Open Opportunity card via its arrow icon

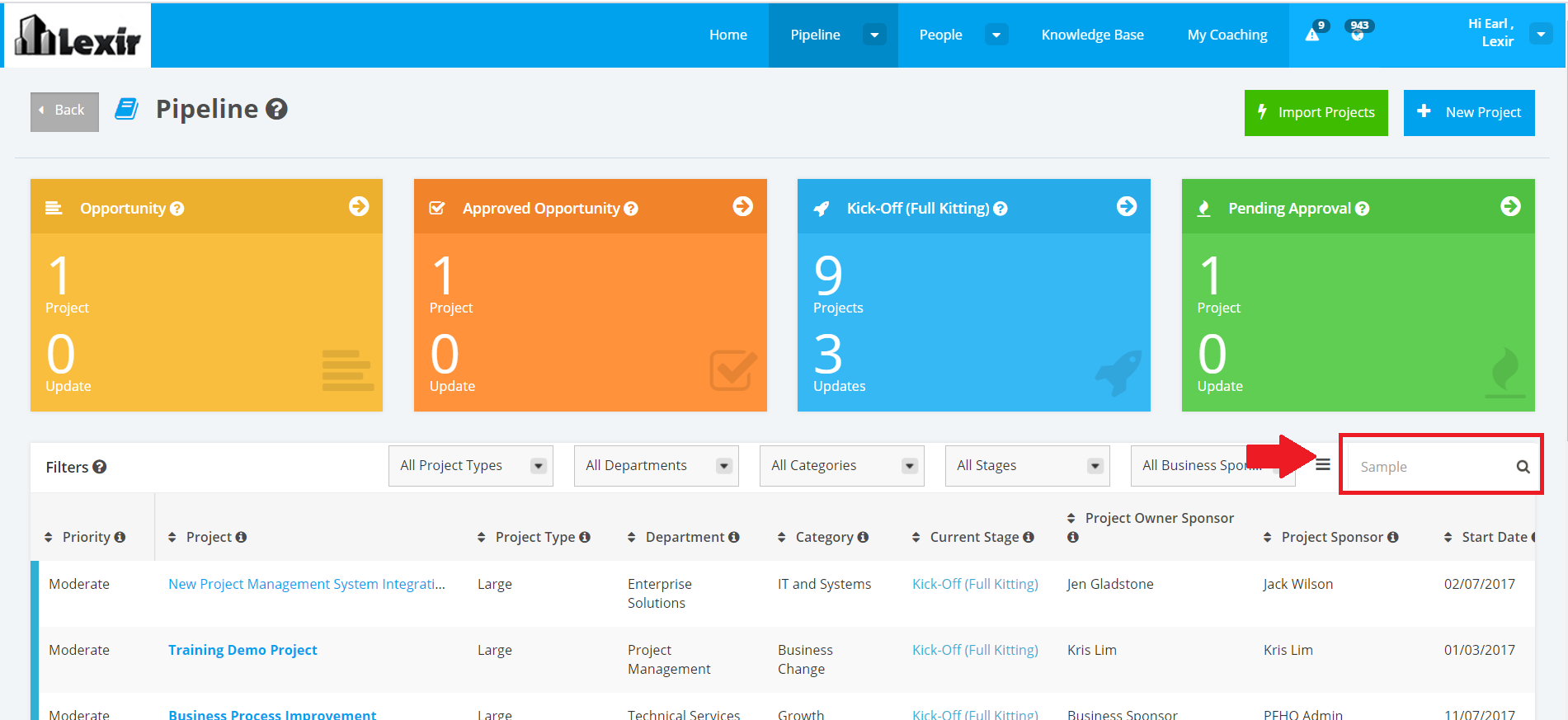[359, 206]
